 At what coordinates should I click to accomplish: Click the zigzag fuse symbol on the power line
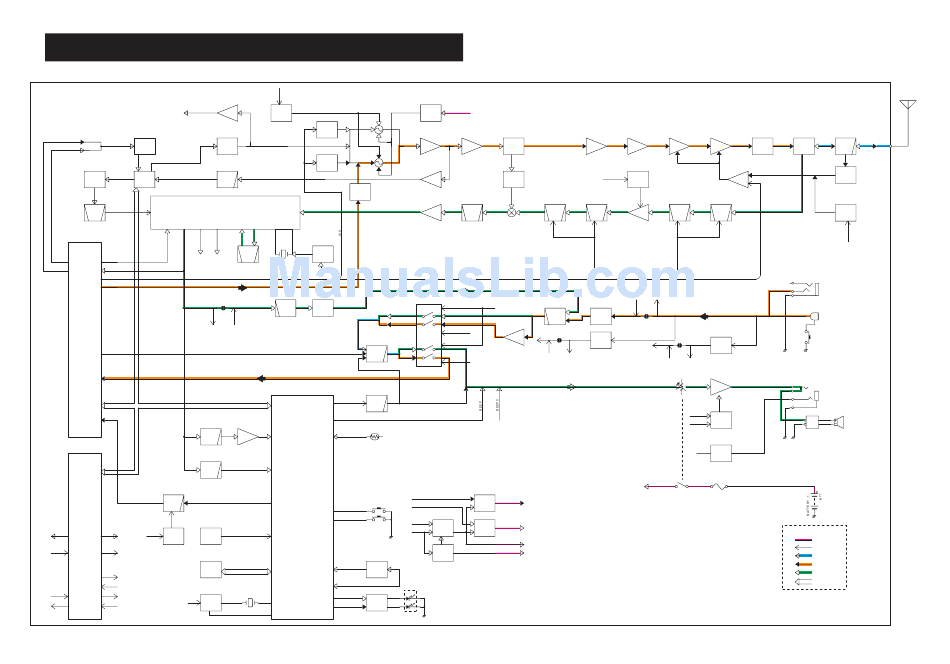[x=719, y=486]
